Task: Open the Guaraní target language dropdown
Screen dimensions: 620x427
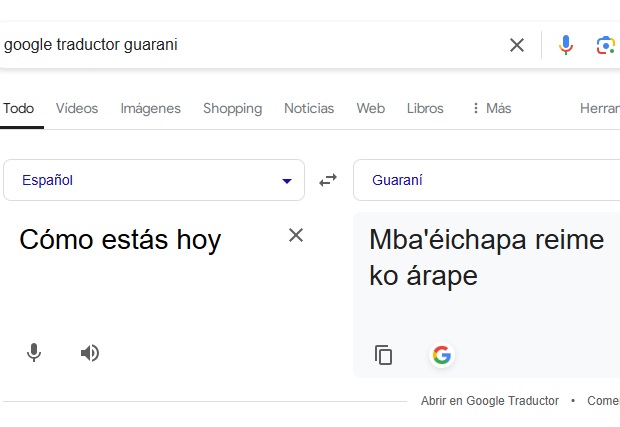Action: [x=486, y=181]
